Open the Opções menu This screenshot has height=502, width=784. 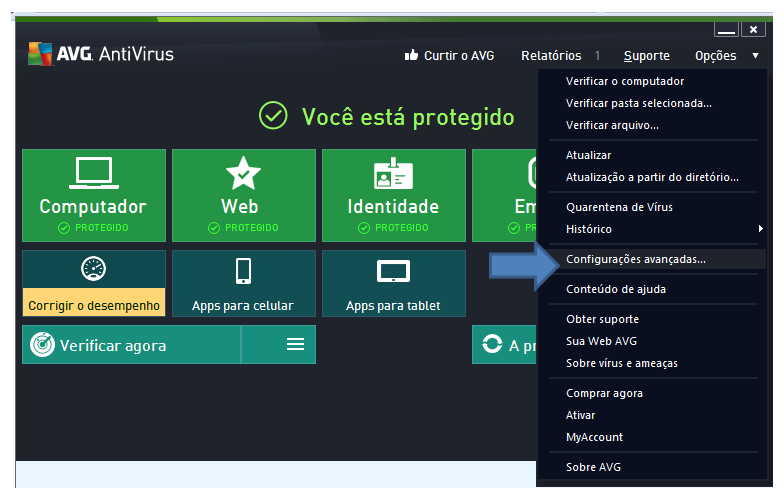pyautogui.click(x=716, y=56)
